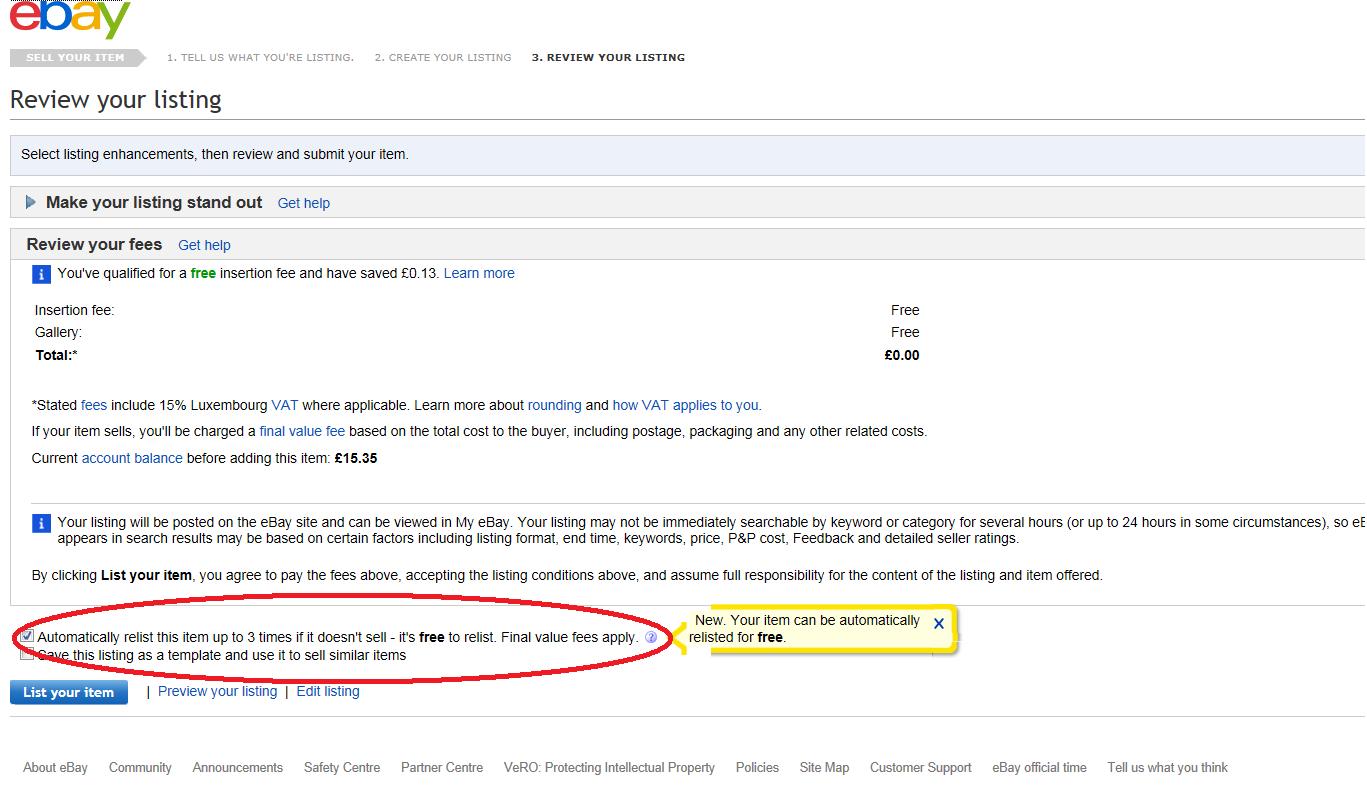The width and height of the screenshot is (1367, 798).
Task: Click the info icon beside listing posted notice
Action: 41,523
